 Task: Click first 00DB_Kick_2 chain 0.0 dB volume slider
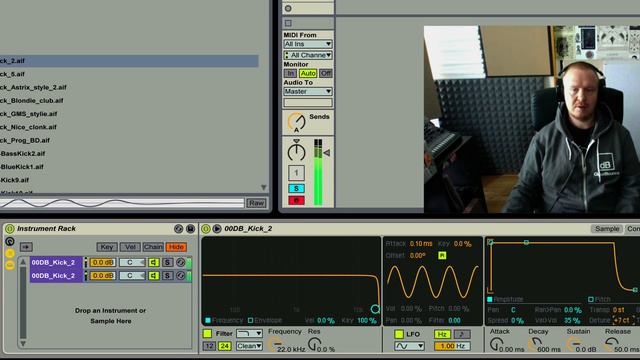[x=102, y=262]
